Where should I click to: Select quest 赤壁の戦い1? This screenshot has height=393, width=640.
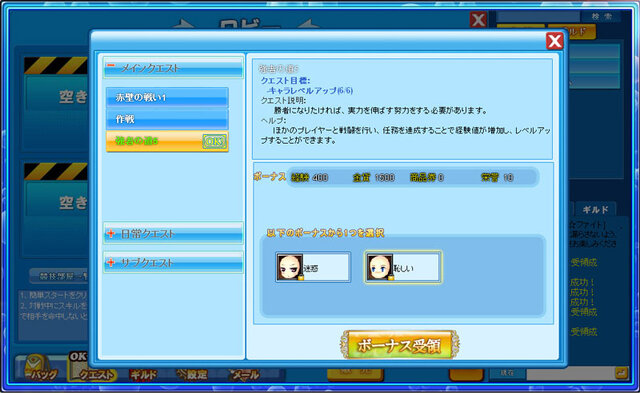click(167, 98)
